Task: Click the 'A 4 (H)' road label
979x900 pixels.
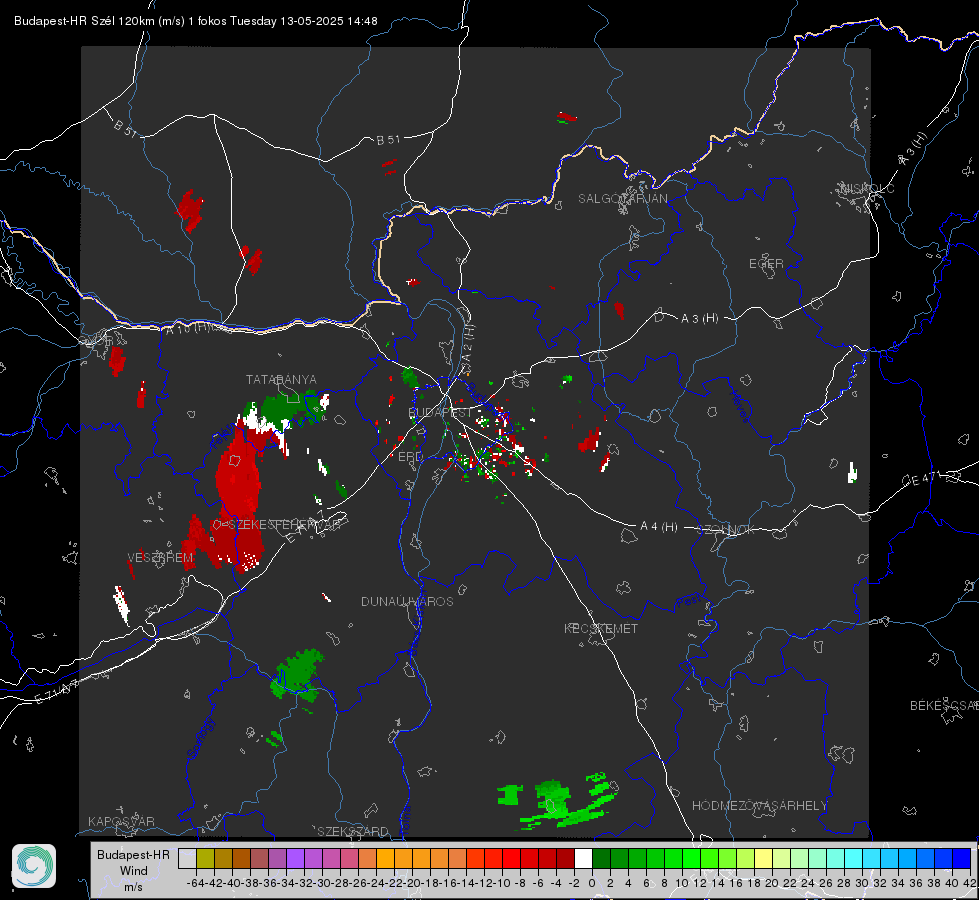Action: (x=659, y=527)
